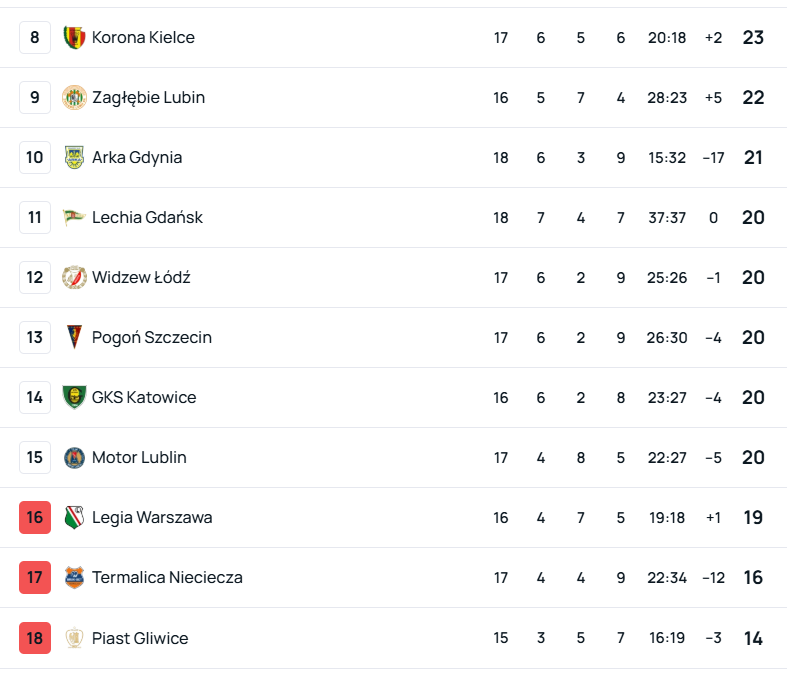The image size is (787, 677).
Task: Click Lechia Gdańsk's 37:37 goals score
Action: (667, 218)
